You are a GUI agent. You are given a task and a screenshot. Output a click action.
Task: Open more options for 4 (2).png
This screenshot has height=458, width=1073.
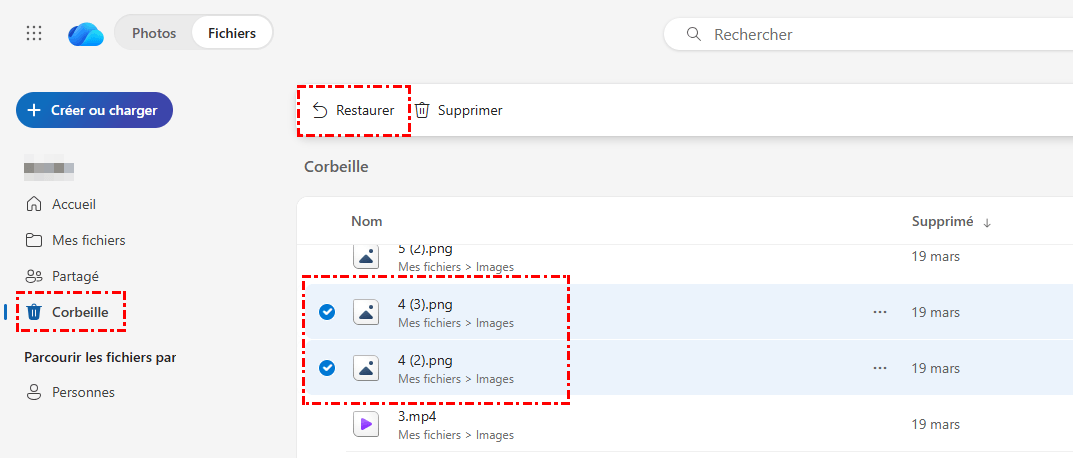(x=880, y=368)
